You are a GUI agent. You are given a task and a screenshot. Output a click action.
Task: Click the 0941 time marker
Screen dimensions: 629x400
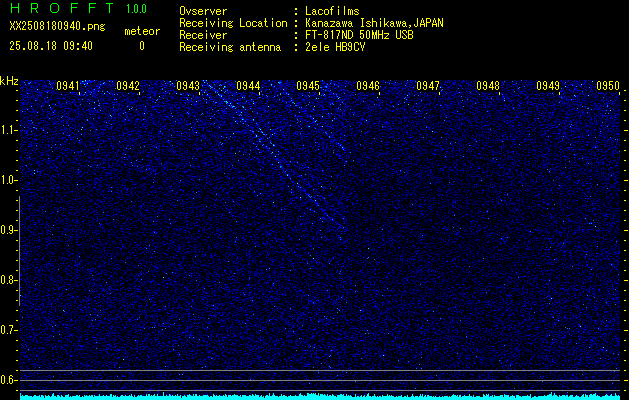pos(68,86)
